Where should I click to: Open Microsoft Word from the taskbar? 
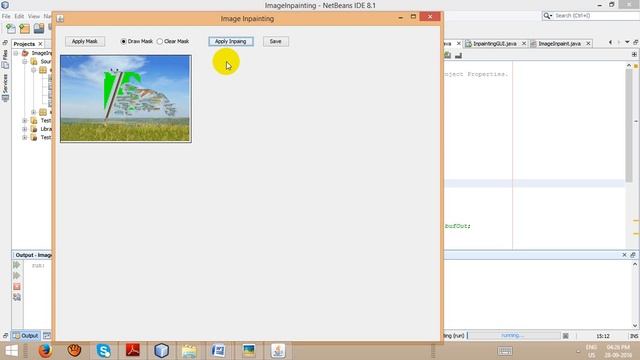(218, 351)
